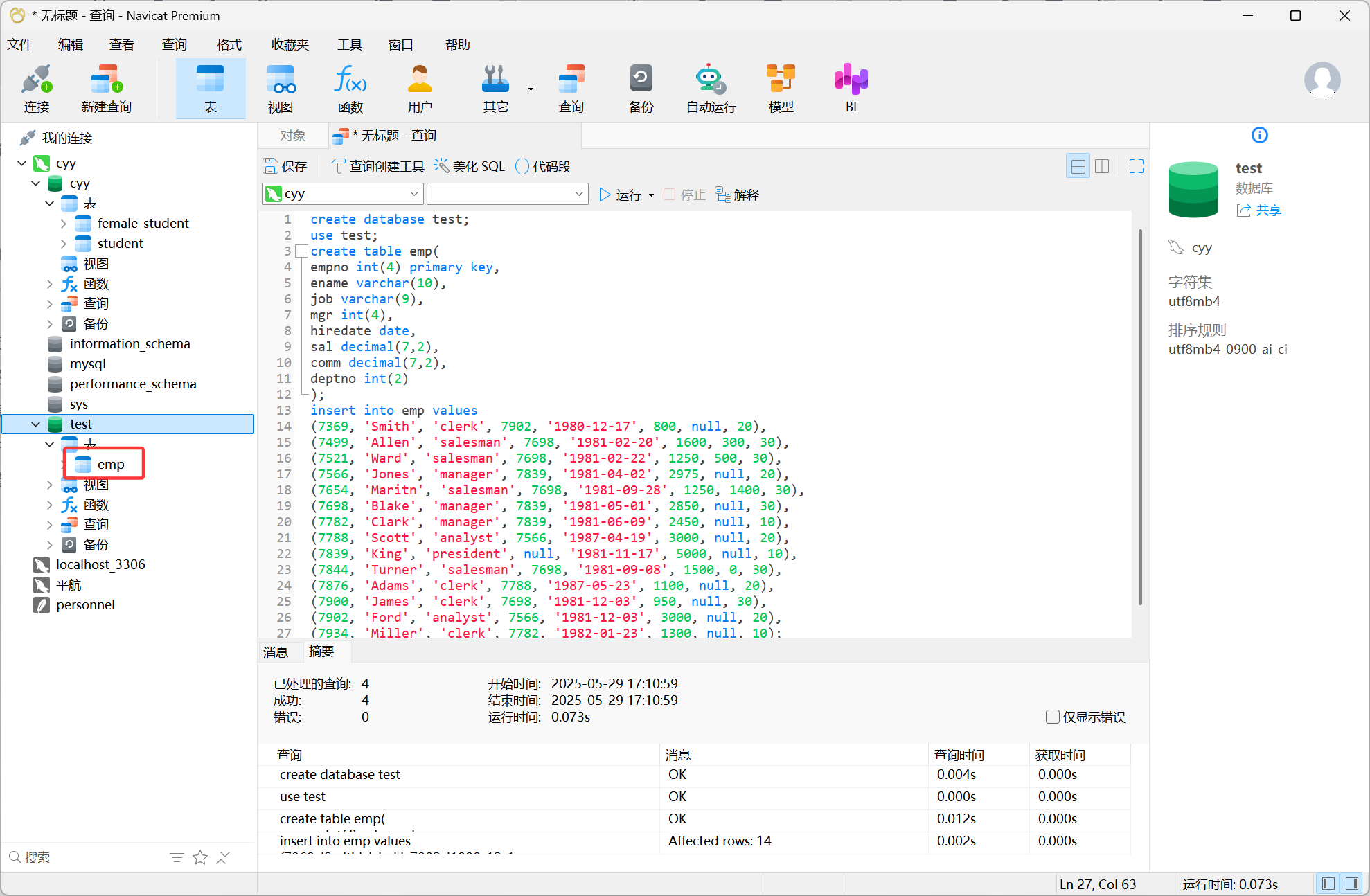
Task: Open the 收藏夹 menu
Action: point(290,45)
